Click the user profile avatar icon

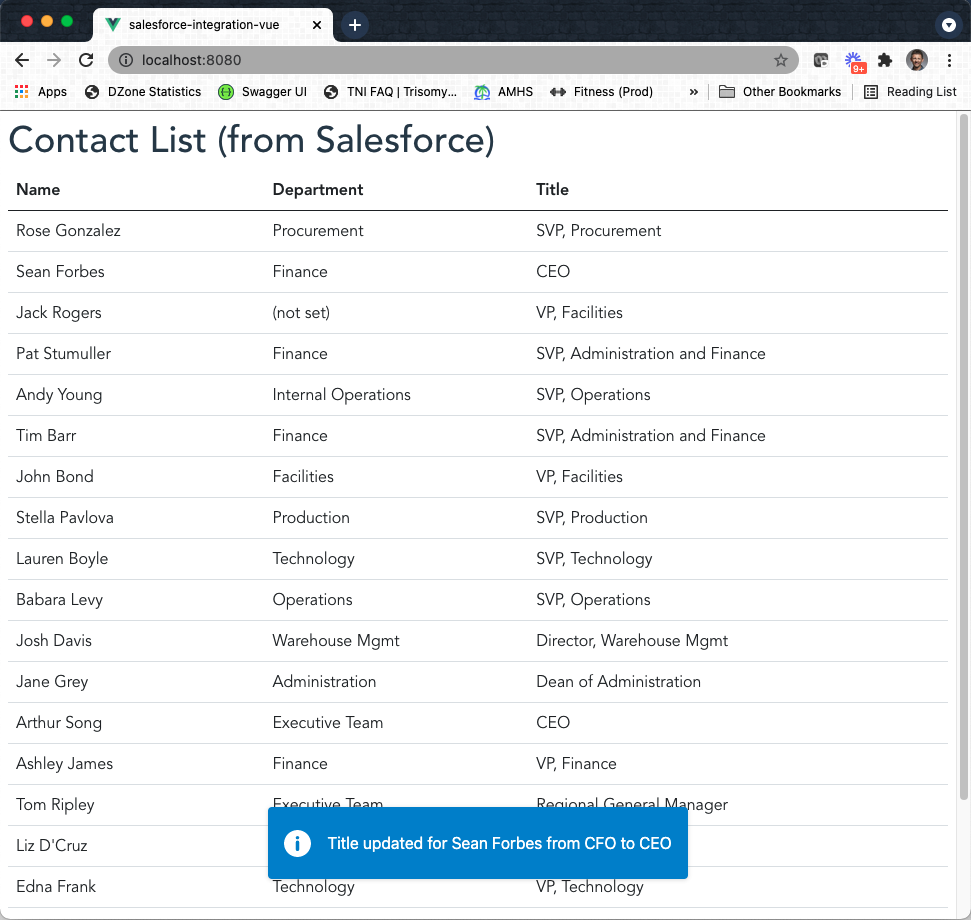(x=916, y=60)
